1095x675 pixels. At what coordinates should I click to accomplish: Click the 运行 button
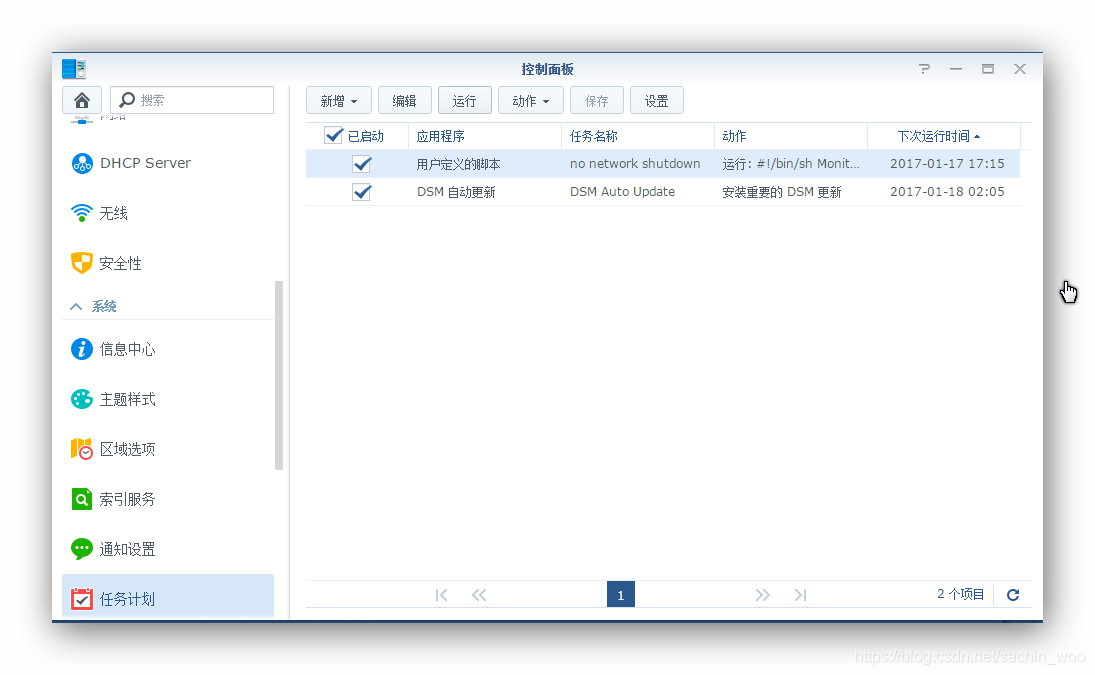tap(464, 101)
